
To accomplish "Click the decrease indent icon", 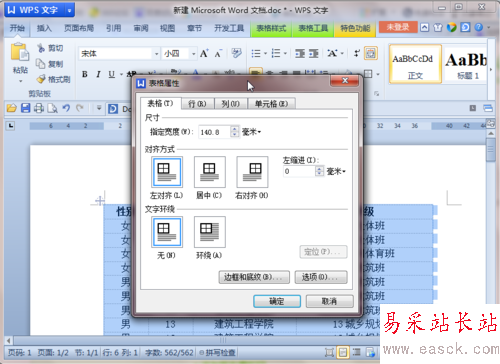I will (300, 53).
